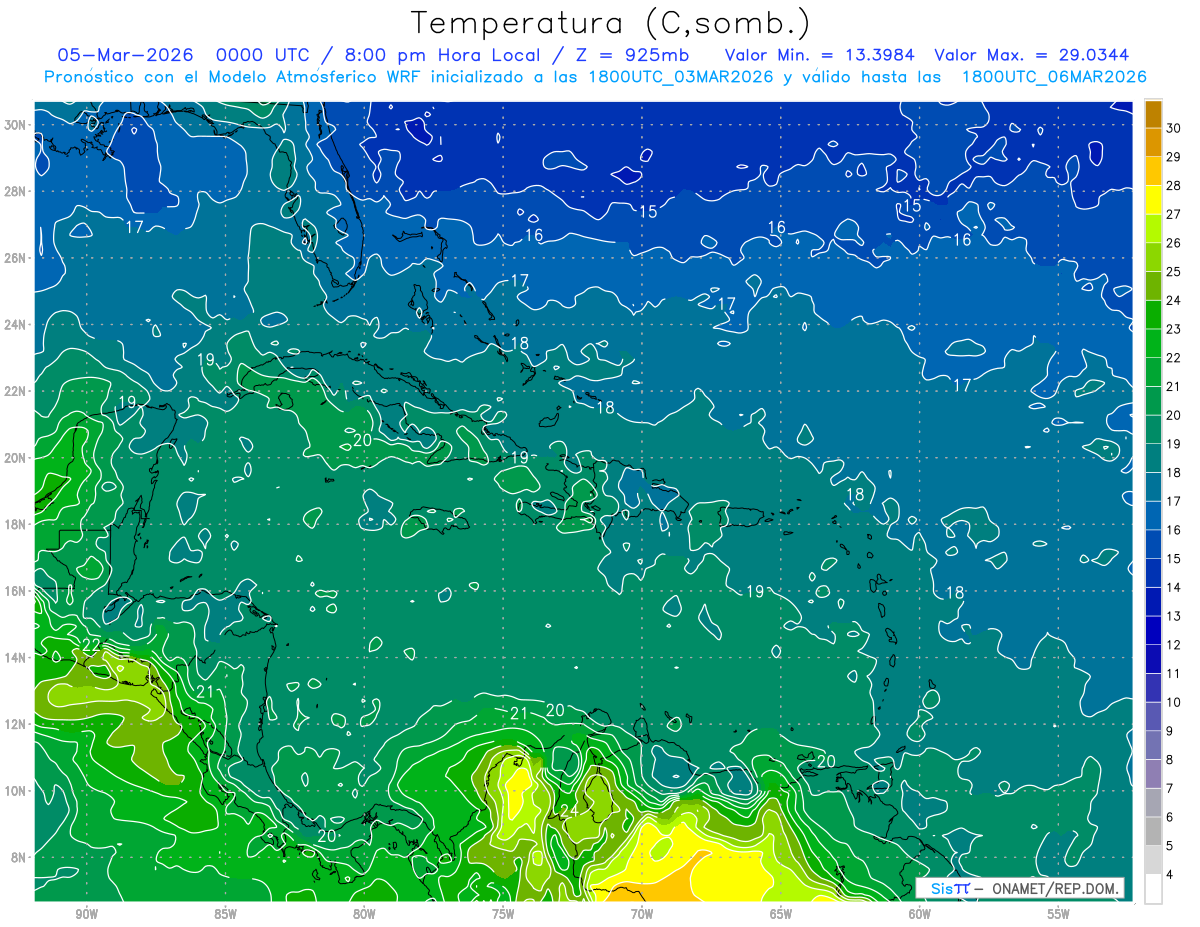Click the '10N' latitude axis label
The height and width of the screenshot is (927, 1200).
click(16, 790)
